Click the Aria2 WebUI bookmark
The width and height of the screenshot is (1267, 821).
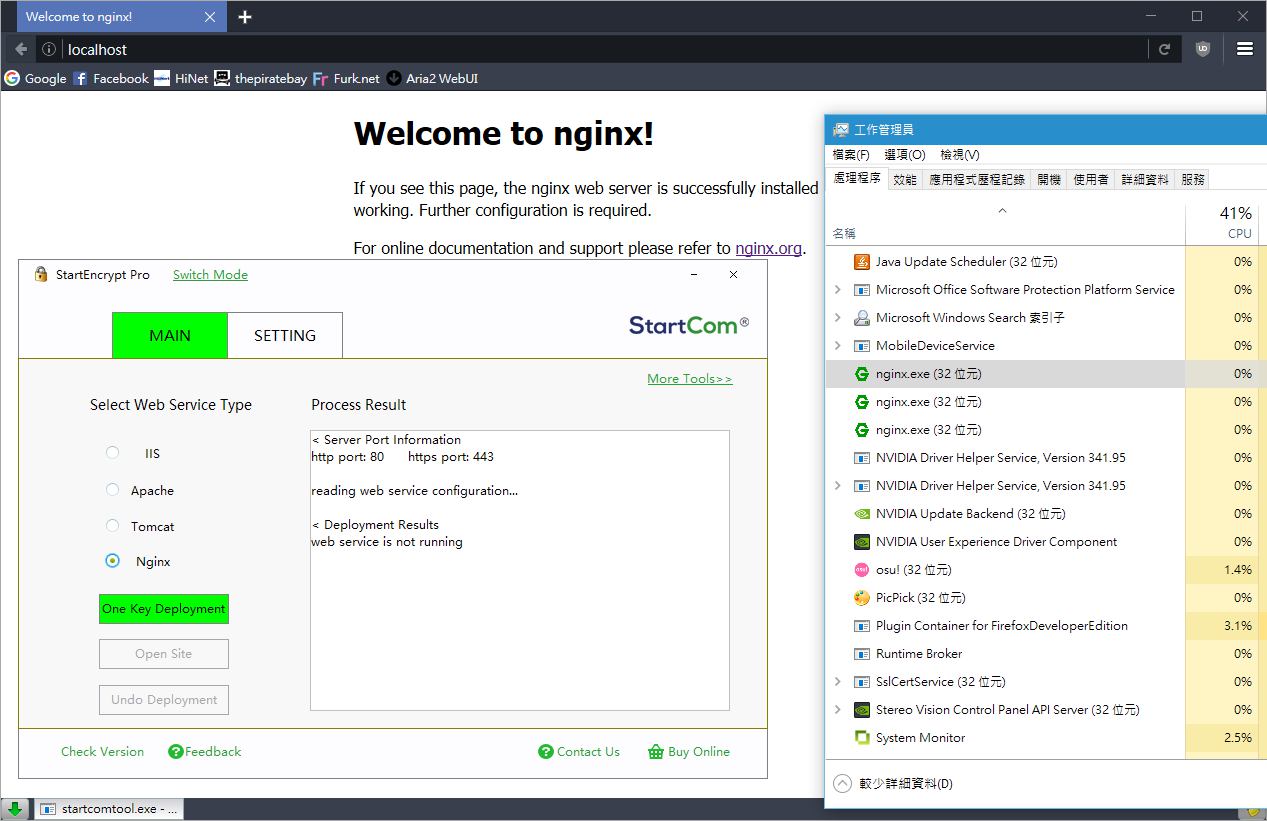pyautogui.click(x=432, y=78)
